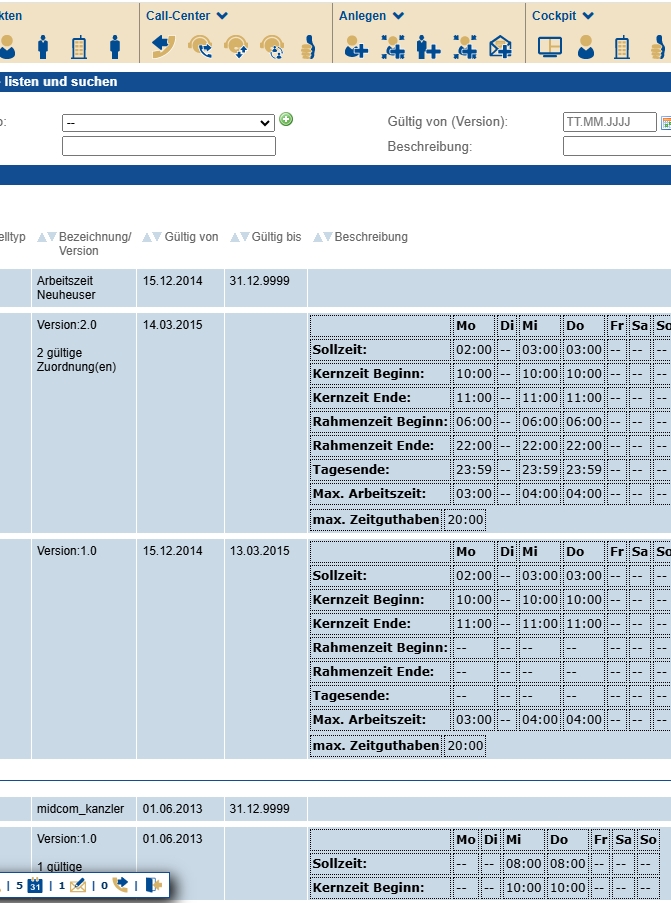Viewport: 671px width, 903px height.
Task: Click the 'listen und suchen' title bar text
Action: pos(60,82)
